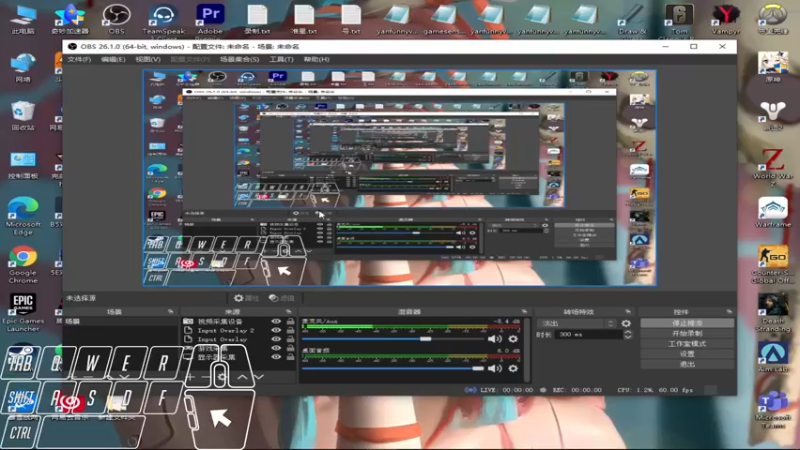The height and width of the screenshot is (450, 800).
Task: Adjust 麦克风/Aux volume slider
Action: coord(393,339)
